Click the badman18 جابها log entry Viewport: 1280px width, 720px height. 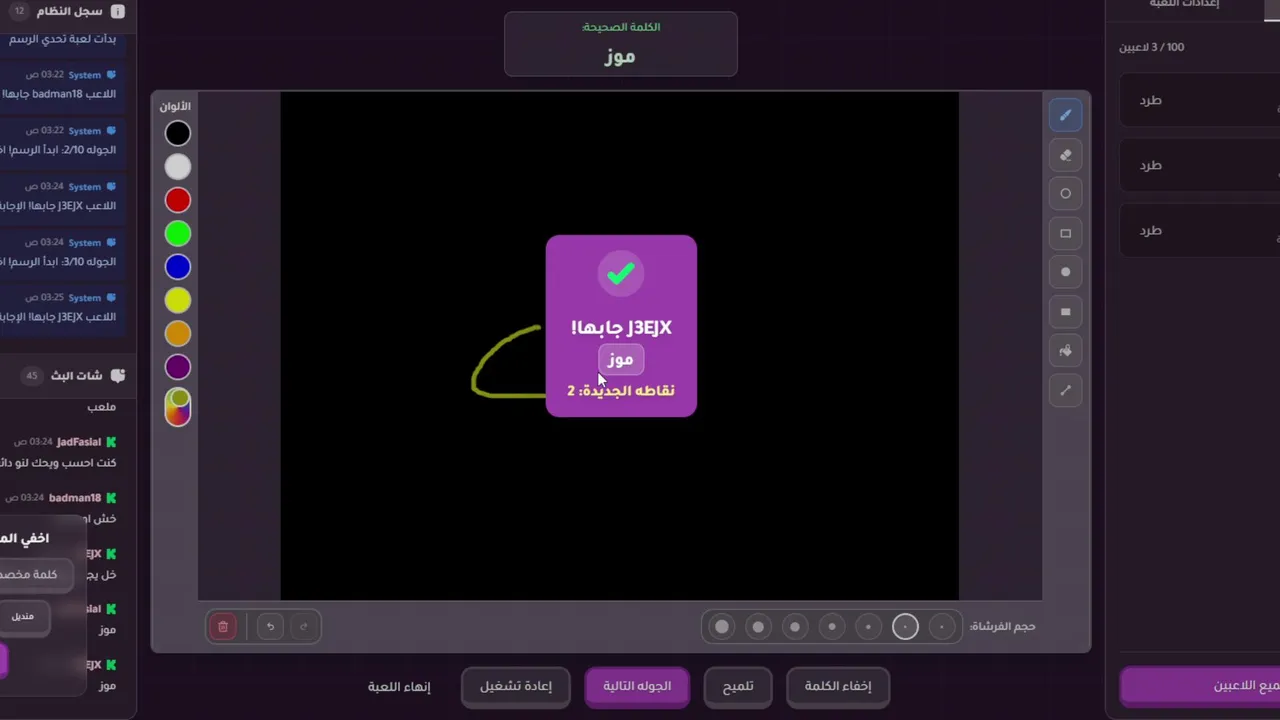click(x=60, y=84)
